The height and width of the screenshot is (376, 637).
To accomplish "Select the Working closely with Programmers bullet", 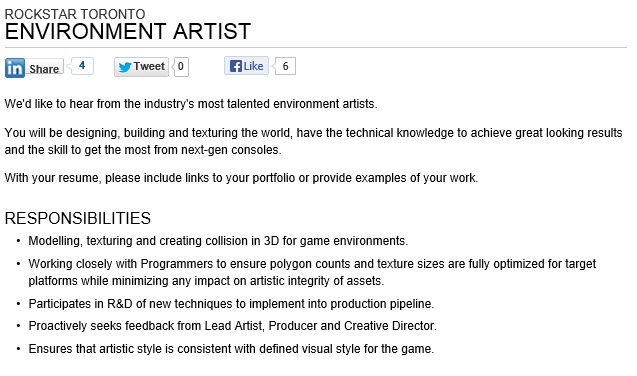I will click(x=312, y=272).
